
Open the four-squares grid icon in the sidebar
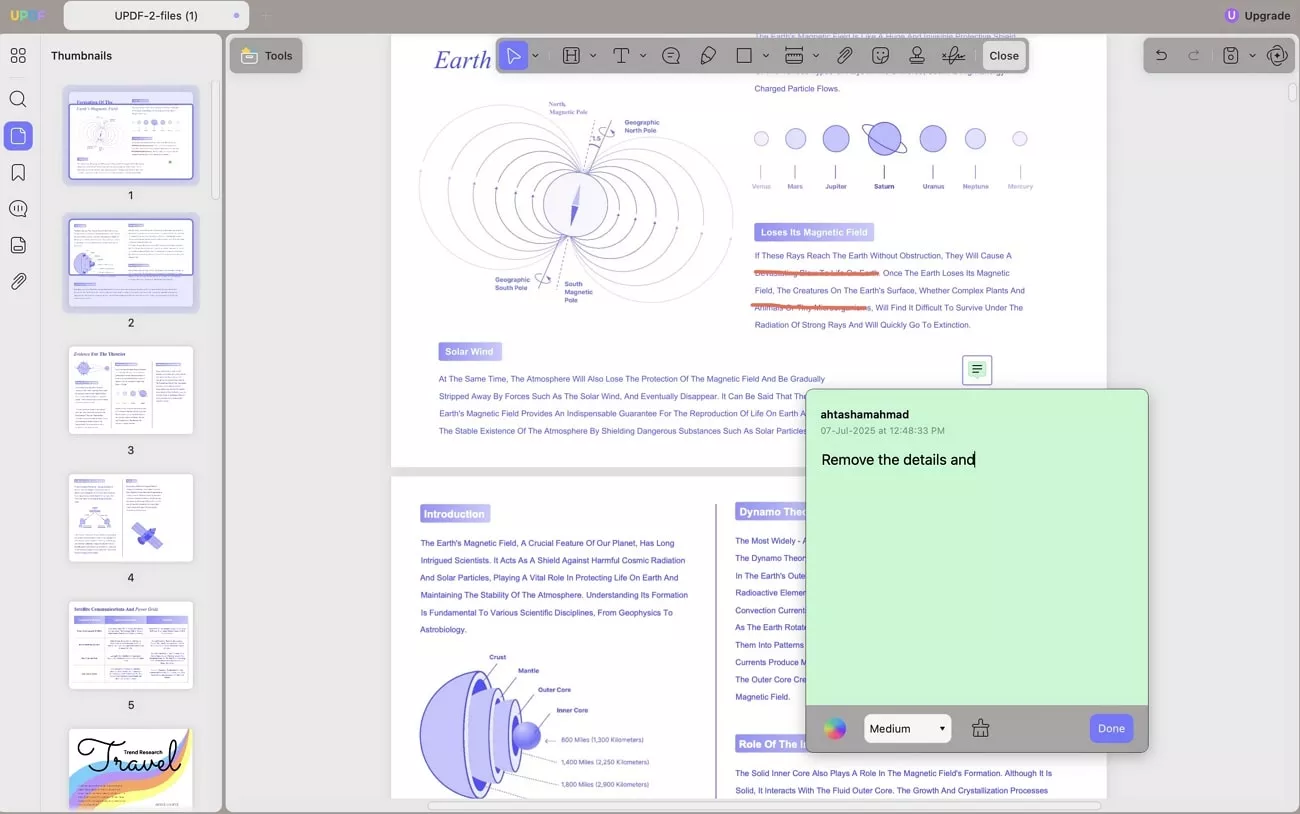pyautogui.click(x=18, y=56)
